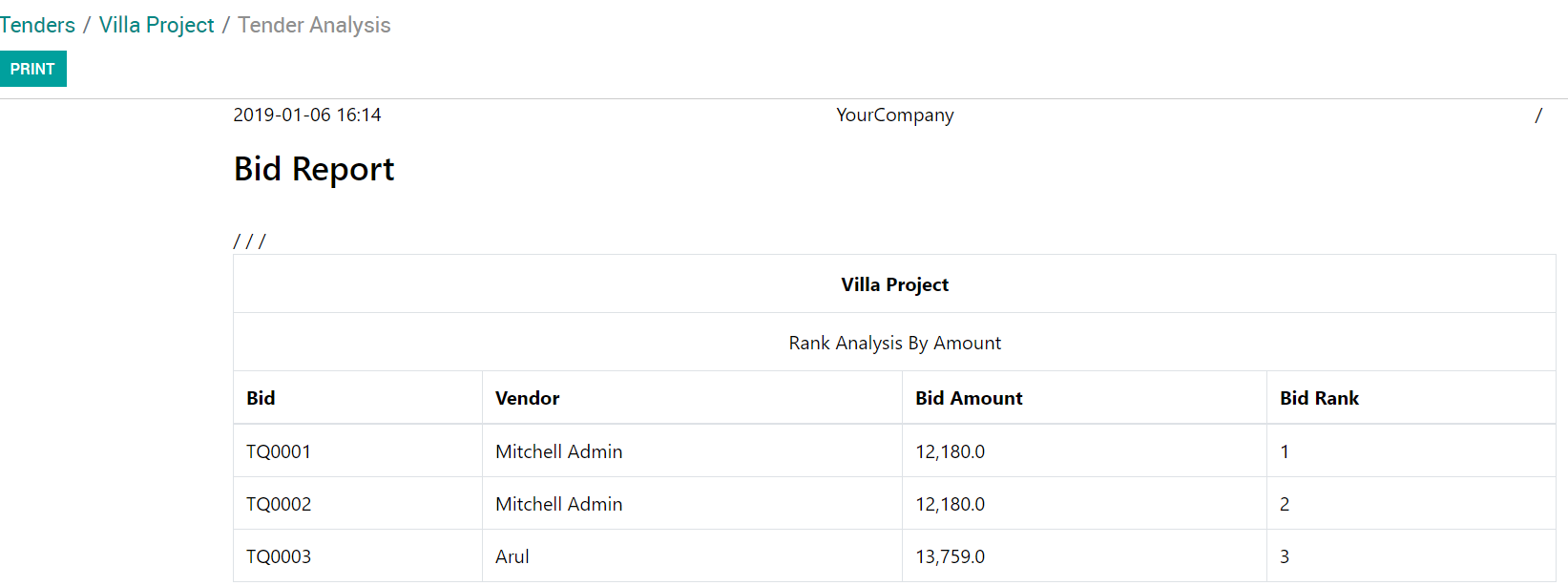Click the Bid Rank column header
Image resolution: width=1568 pixels, height=586 pixels.
click(1319, 398)
